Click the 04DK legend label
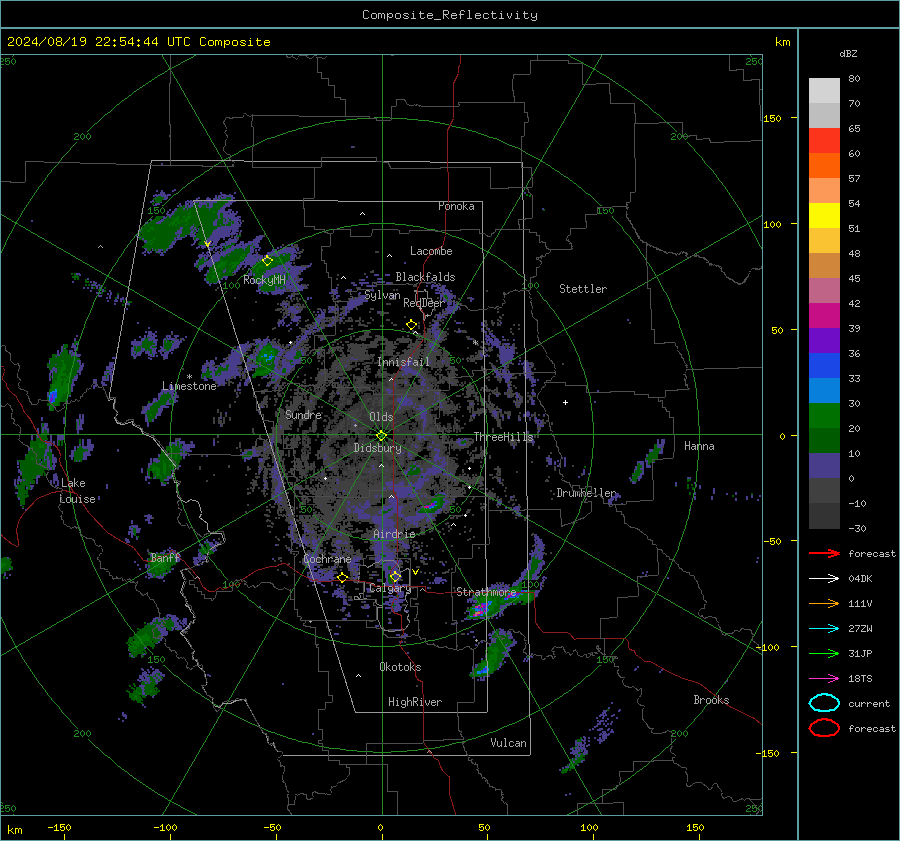Screen dimensions: 900x841 [x=860, y=579]
